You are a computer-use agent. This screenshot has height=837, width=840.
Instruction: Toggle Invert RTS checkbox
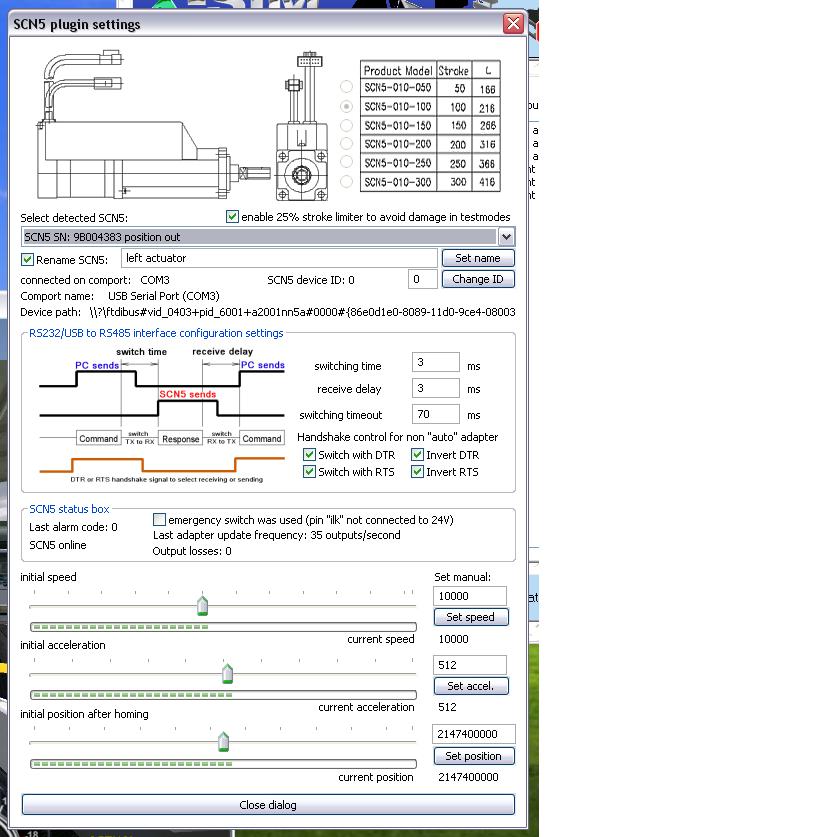click(417, 472)
